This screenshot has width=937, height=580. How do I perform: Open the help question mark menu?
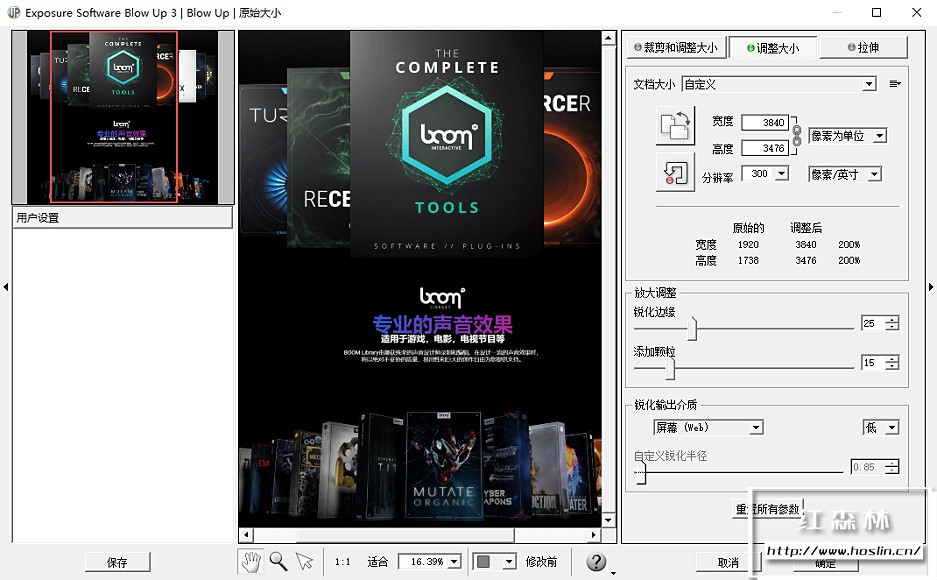click(x=597, y=562)
